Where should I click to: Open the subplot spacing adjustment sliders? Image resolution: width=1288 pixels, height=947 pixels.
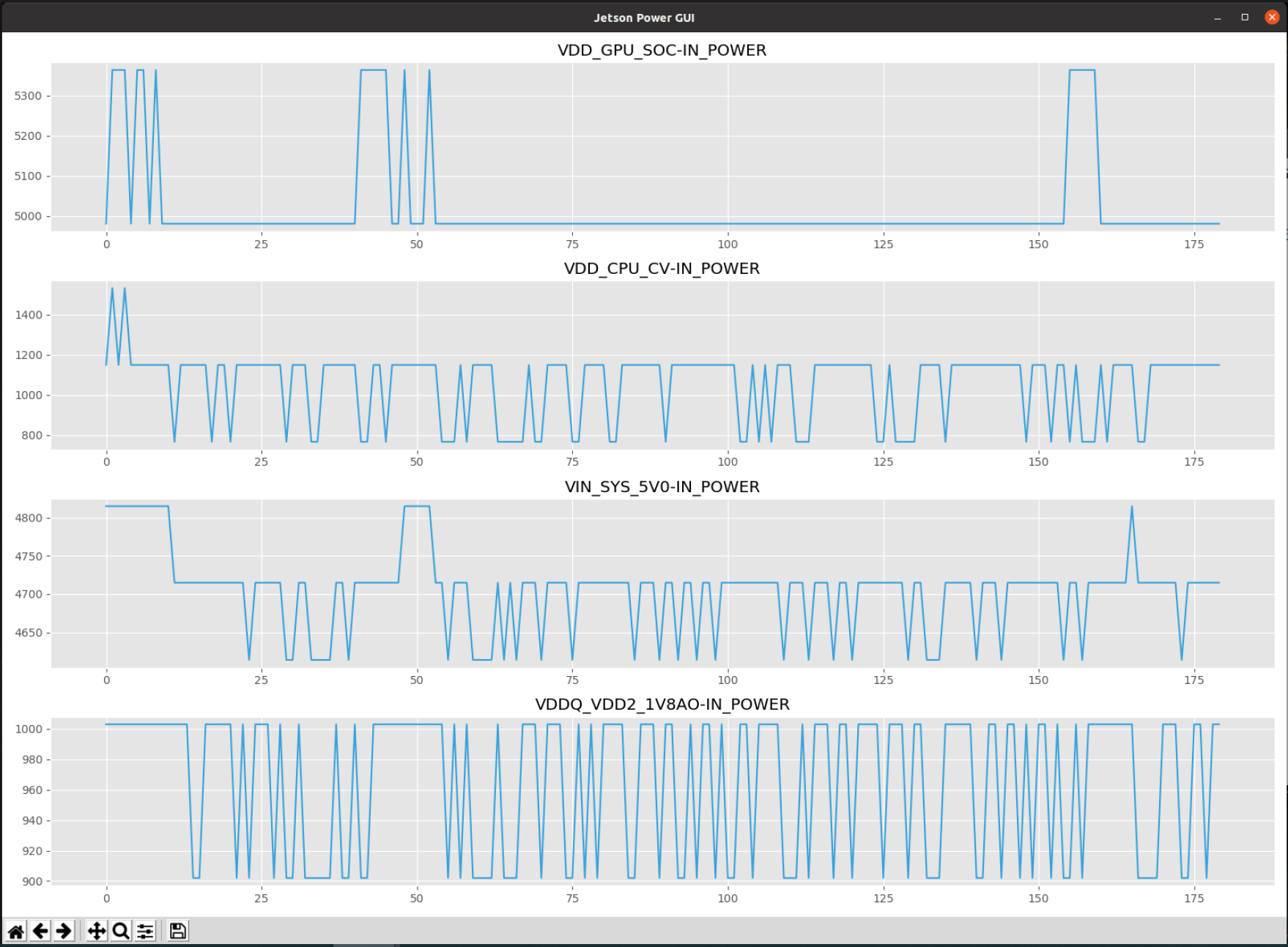(x=144, y=930)
